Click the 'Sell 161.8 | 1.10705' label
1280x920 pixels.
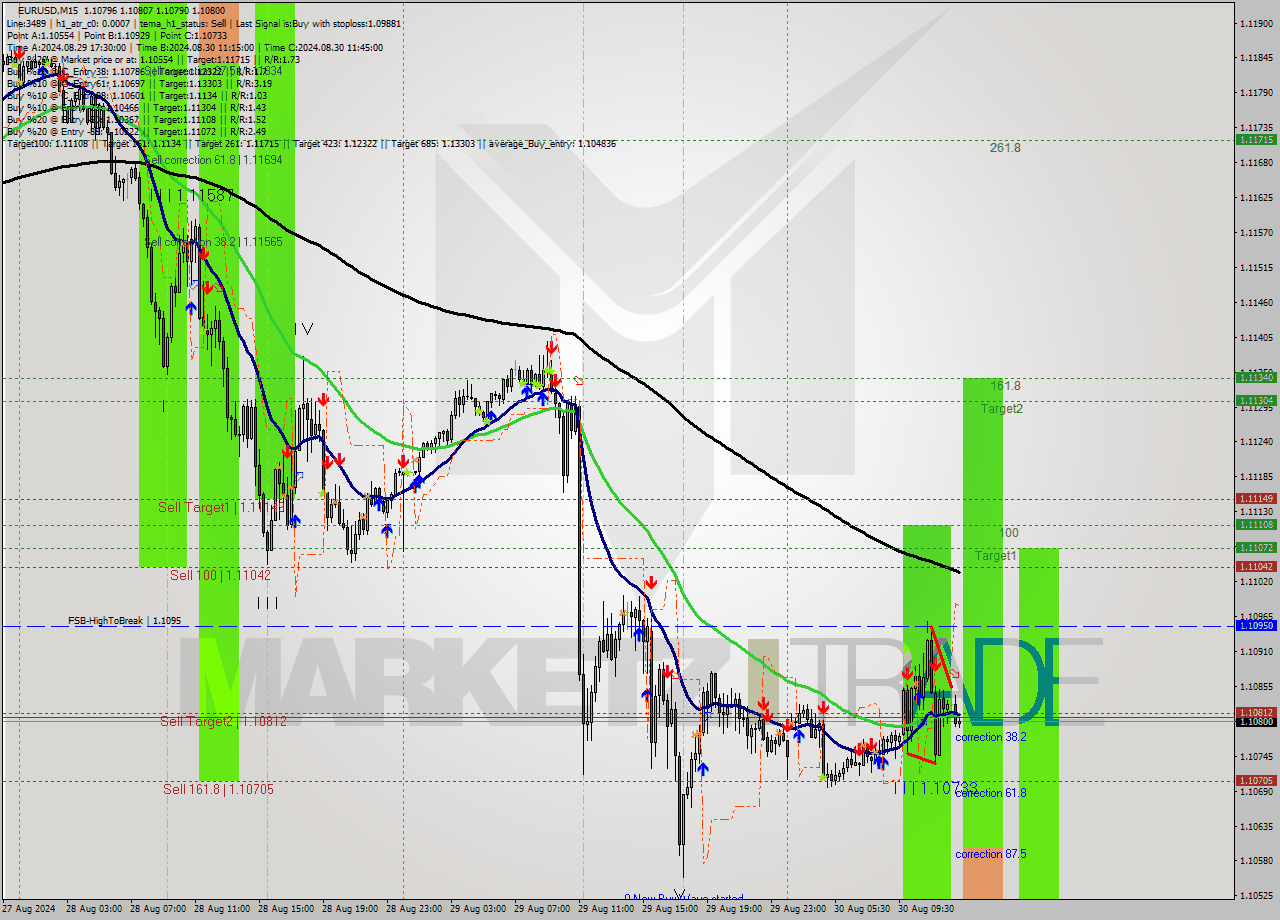coord(218,789)
